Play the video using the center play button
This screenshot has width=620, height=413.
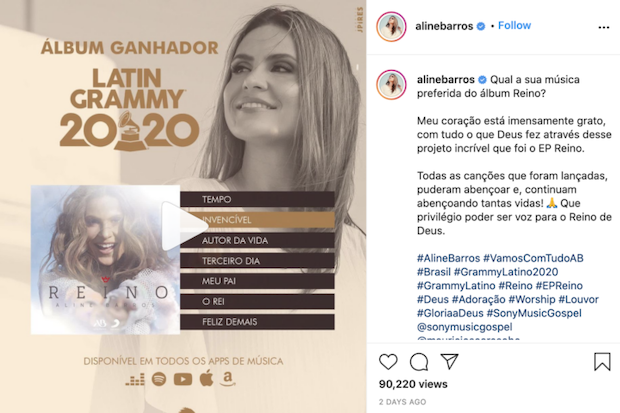tap(184, 226)
